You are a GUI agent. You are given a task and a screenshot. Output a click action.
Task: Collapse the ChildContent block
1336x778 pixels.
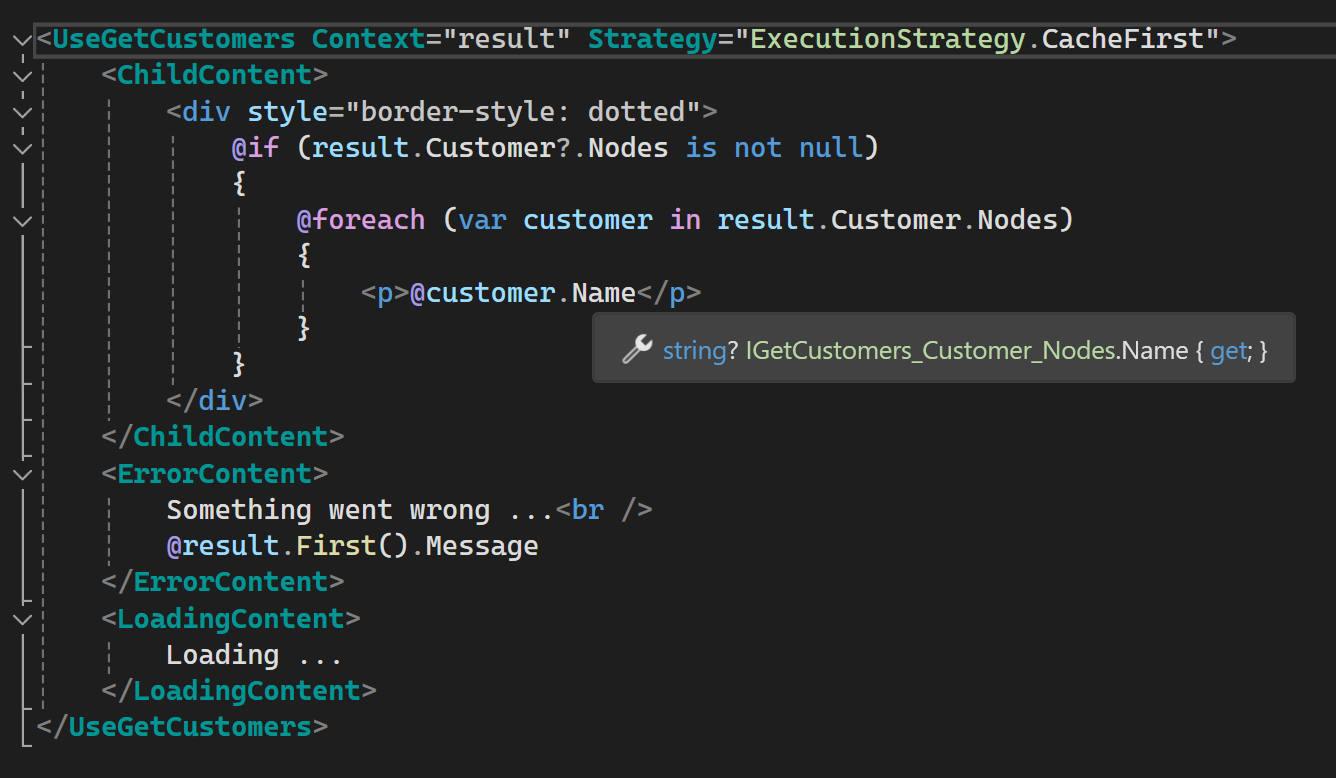(x=23, y=77)
